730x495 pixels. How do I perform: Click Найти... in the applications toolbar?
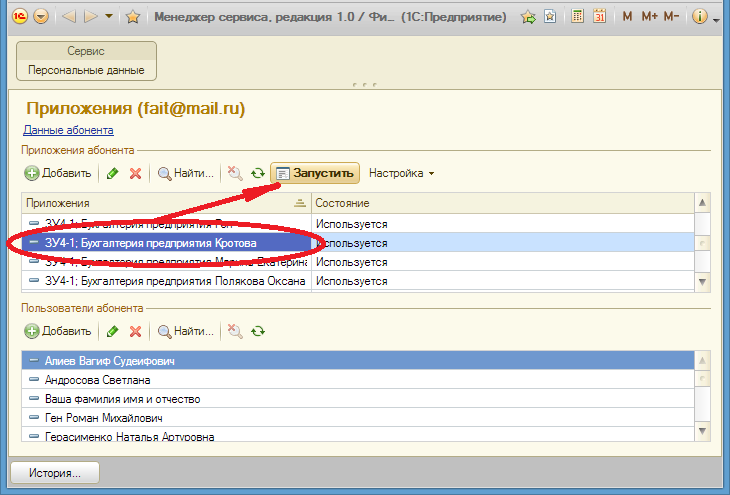[x=186, y=173]
